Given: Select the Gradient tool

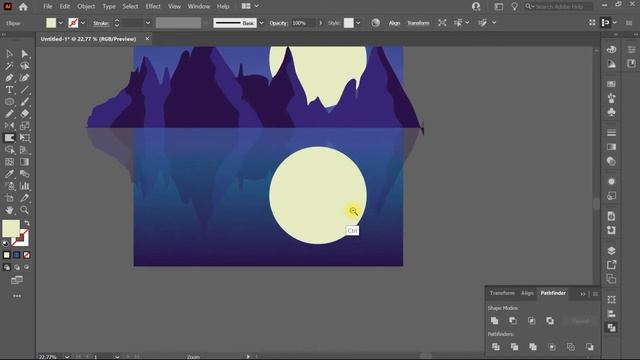Looking at the screenshot, I should pos(24,162).
